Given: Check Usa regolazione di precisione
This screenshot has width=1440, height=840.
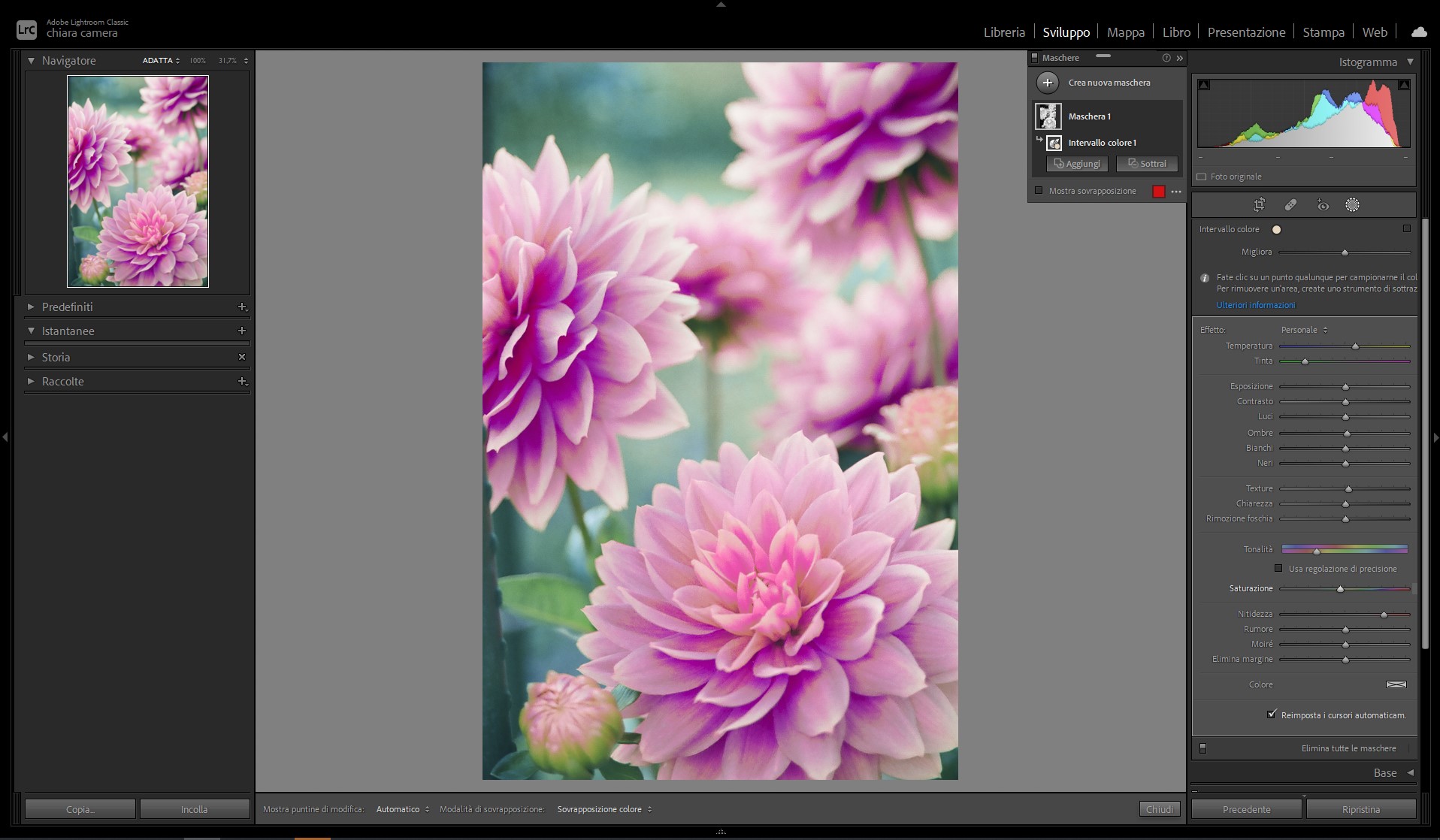Looking at the screenshot, I should (x=1278, y=569).
